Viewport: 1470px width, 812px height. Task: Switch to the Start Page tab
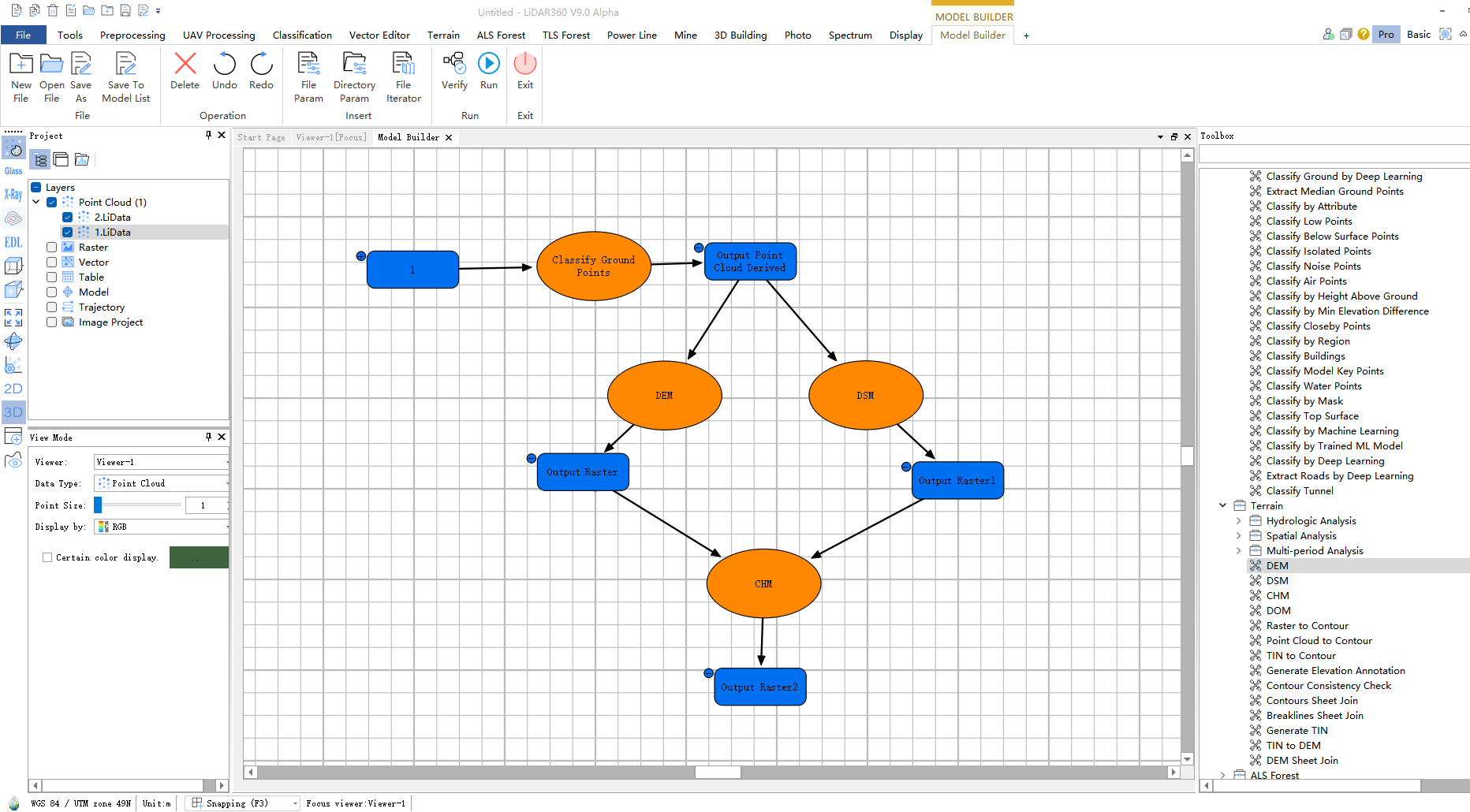click(261, 137)
